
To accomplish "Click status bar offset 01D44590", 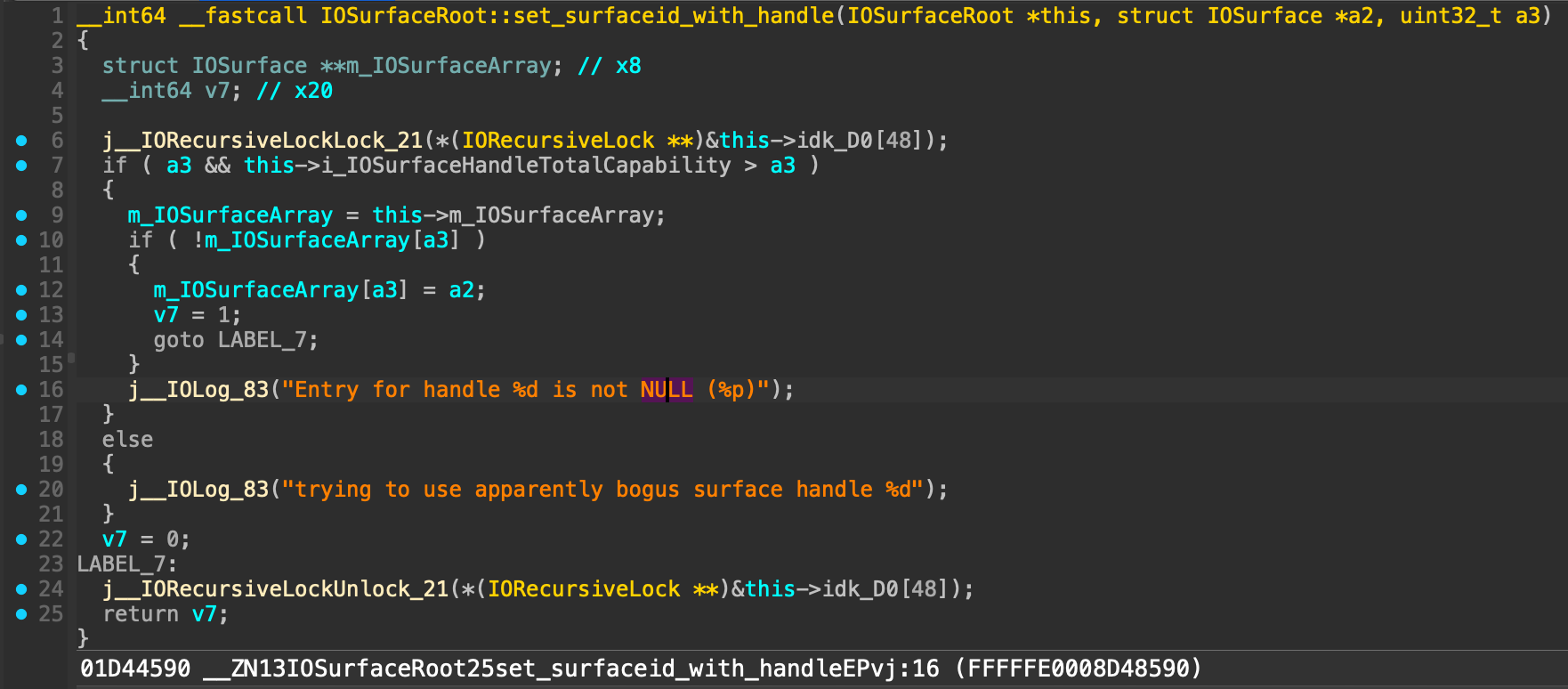I will click(x=135, y=669).
